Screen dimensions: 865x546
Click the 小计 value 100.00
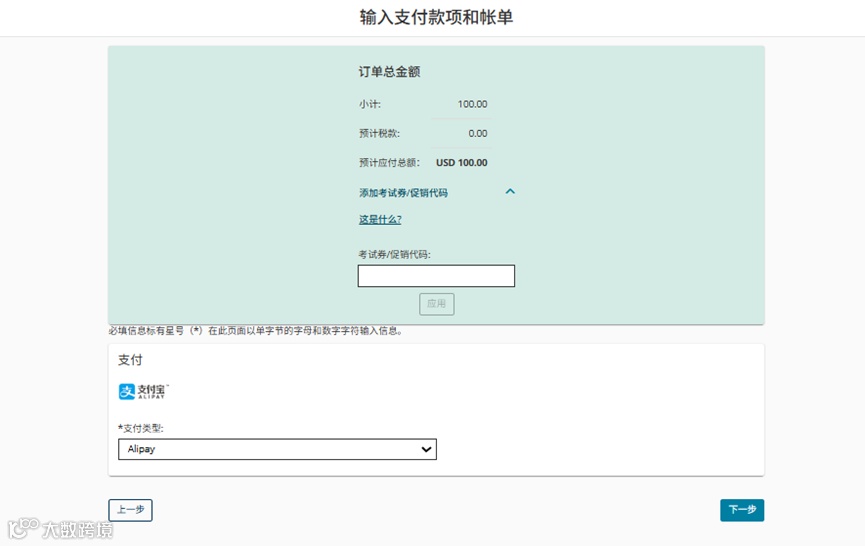click(472, 104)
